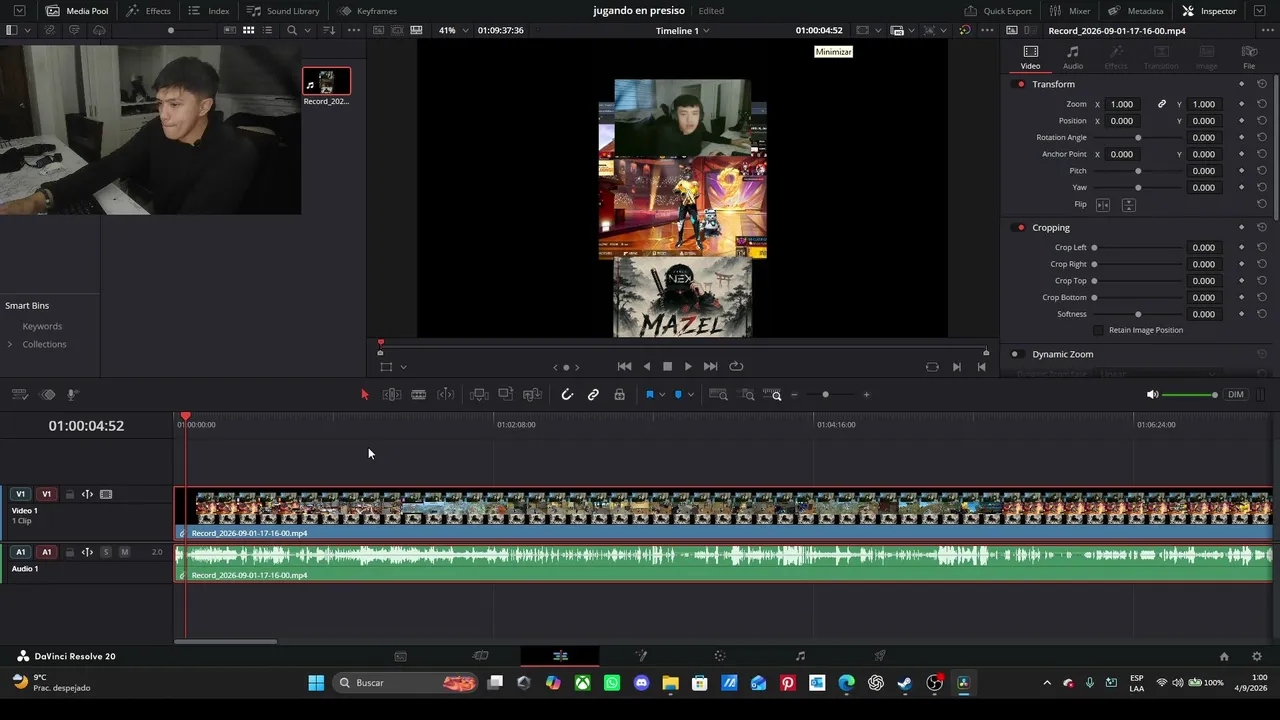
Task: Open the Sound Library panel
Action: coord(284,11)
